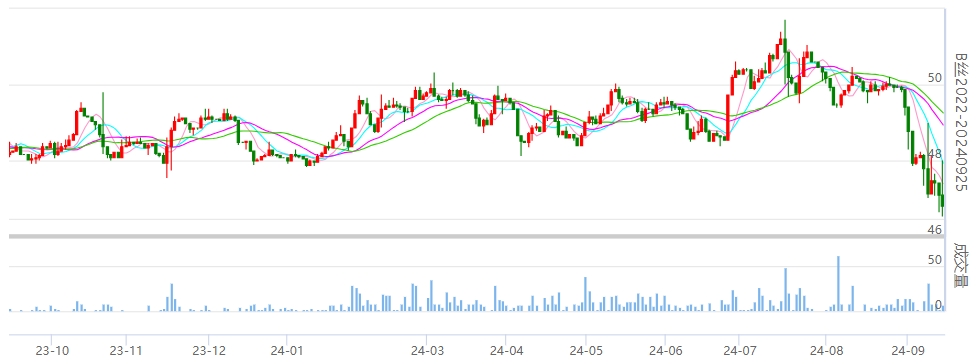Screen dimensions: 976x364
Task: Click the 23-10 date label on axis
Action: coord(53,349)
